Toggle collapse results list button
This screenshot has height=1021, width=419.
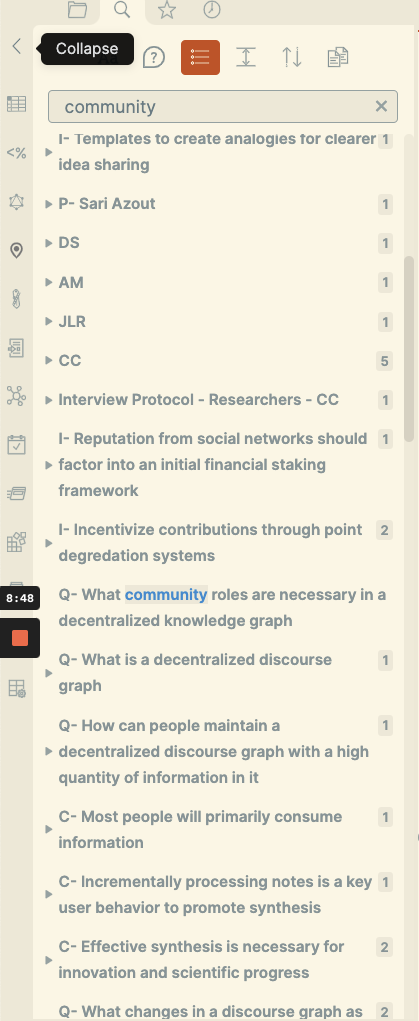click(200, 57)
